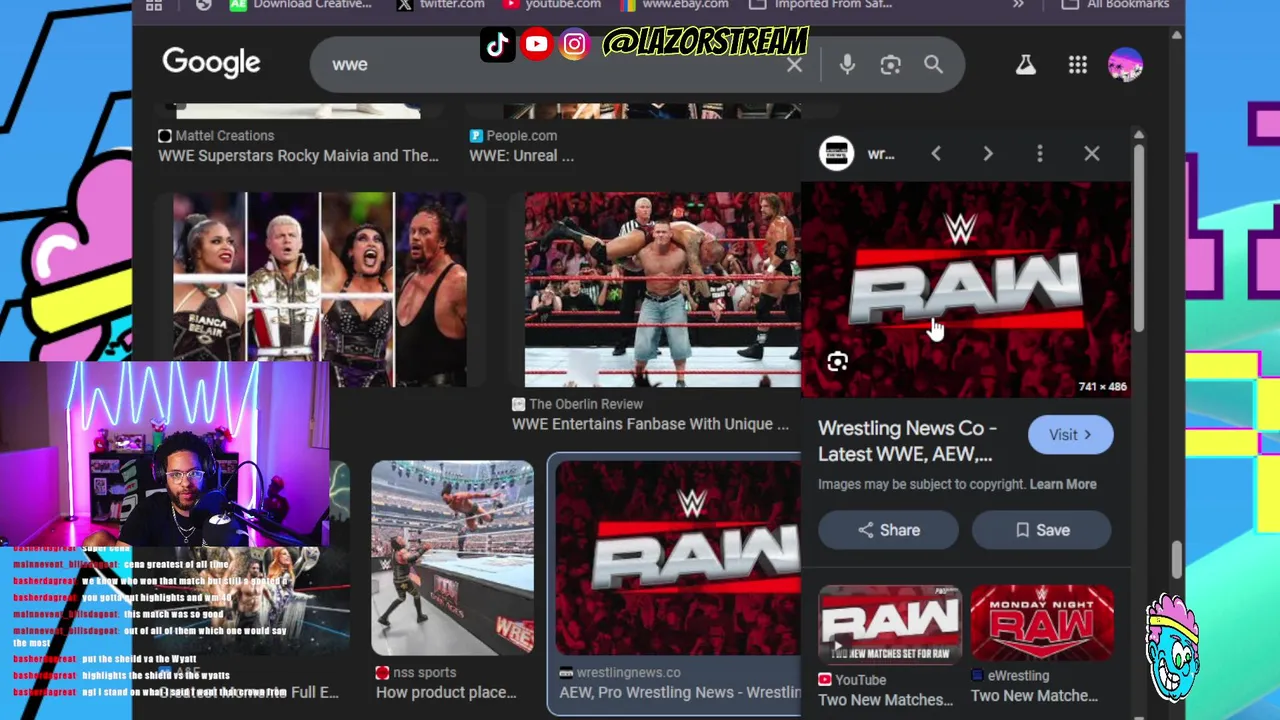Open 'WWE Entertains Fanbase With Unique' caption
Image resolution: width=1280 pixels, height=720 pixels.
650,424
